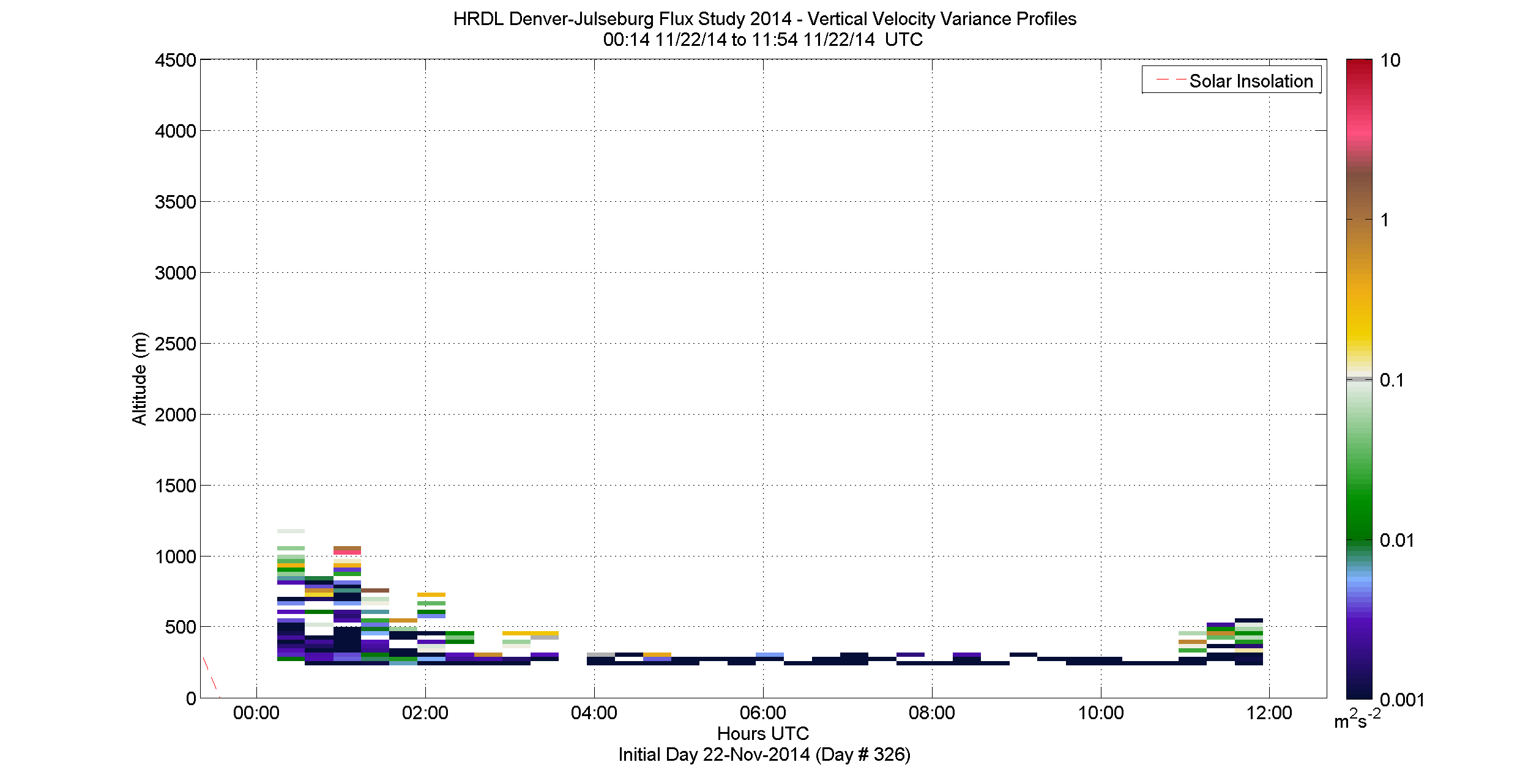Viewport: 1539px width, 784px height.
Task: Click the 04:00 time tick label
Action: click(594, 713)
